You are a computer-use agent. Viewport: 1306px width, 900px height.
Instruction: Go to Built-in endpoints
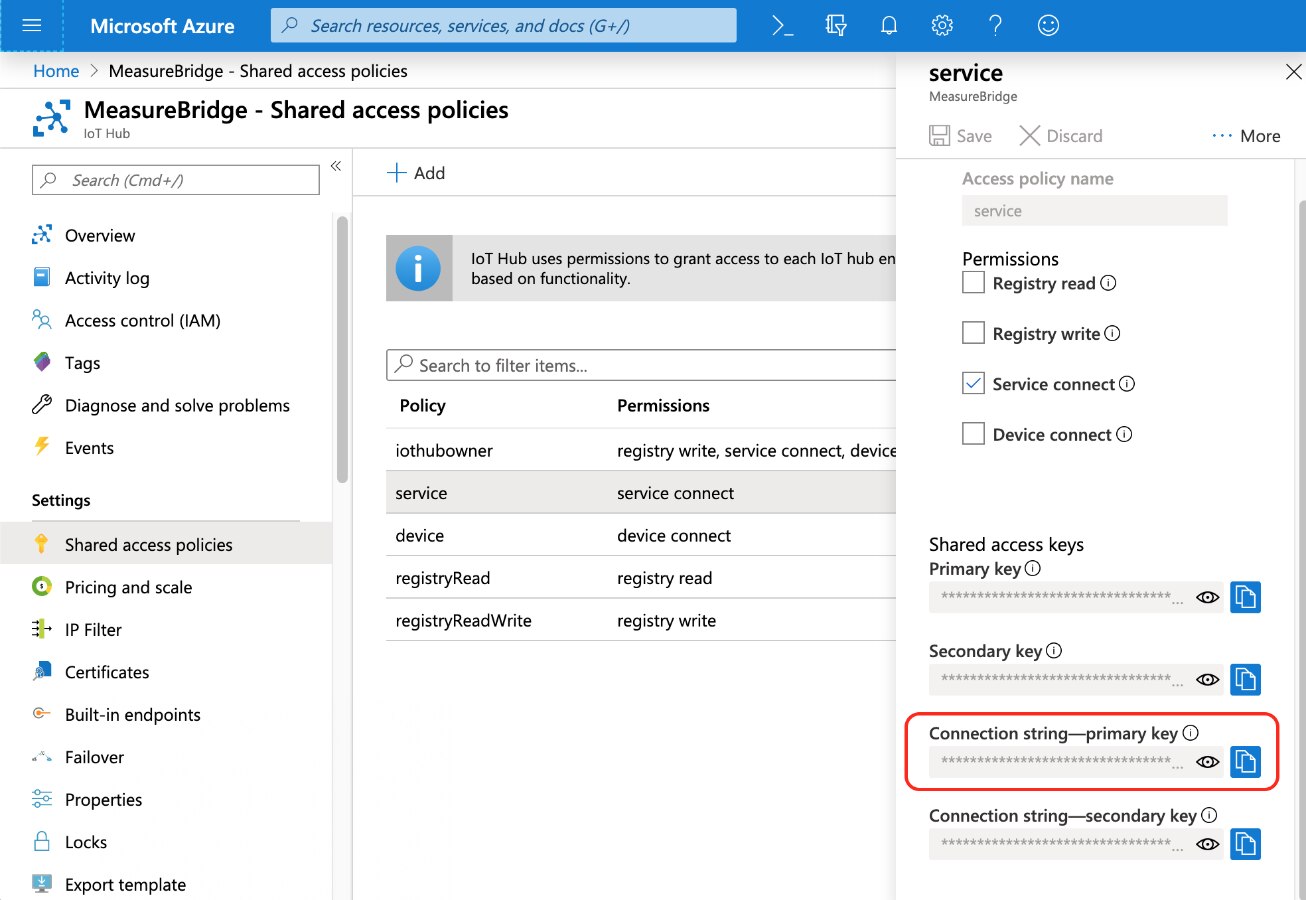click(132, 715)
